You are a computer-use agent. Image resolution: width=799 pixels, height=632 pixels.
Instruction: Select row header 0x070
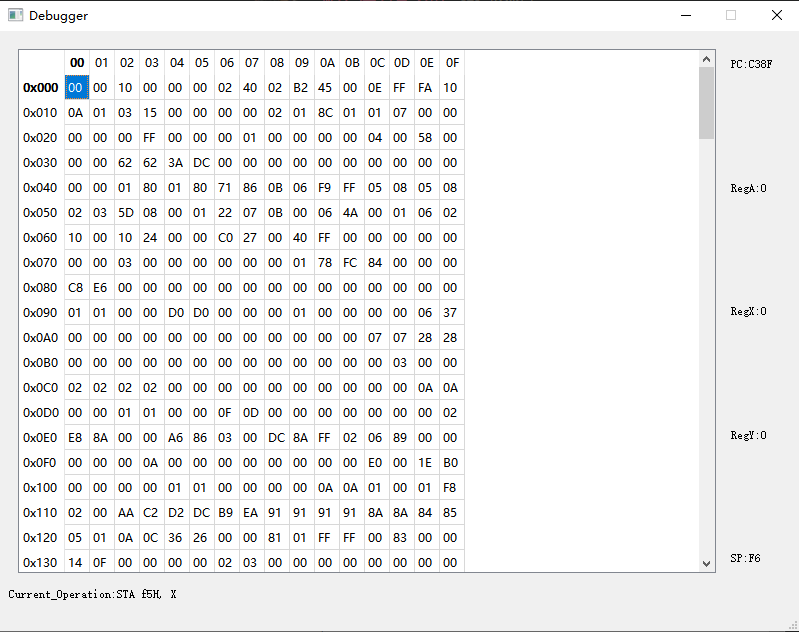(x=42, y=262)
